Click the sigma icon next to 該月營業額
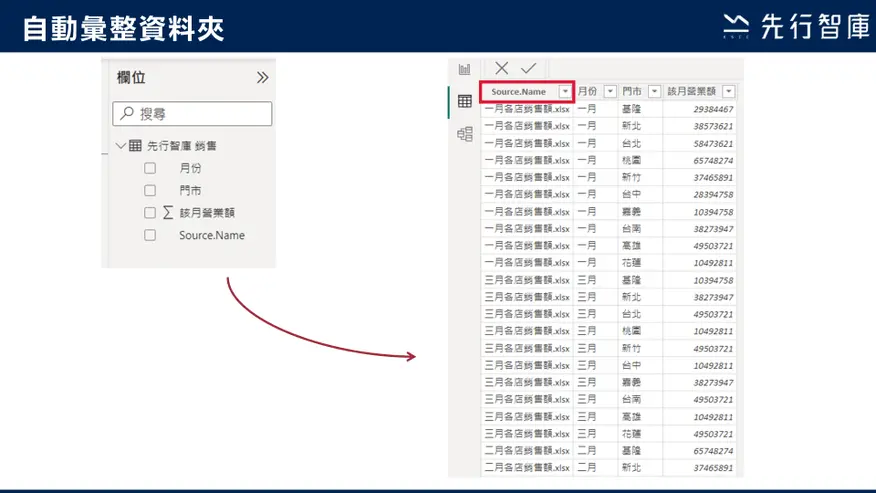 pos(168,212)
